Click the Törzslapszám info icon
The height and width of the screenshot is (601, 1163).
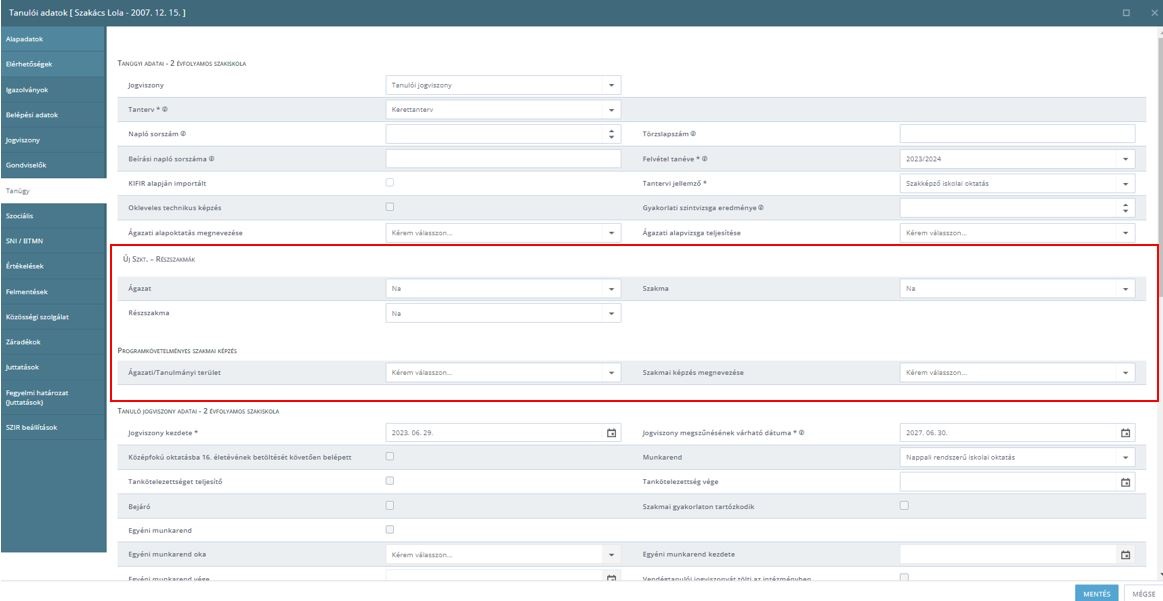pyautogui.click(x=693, y=134)
